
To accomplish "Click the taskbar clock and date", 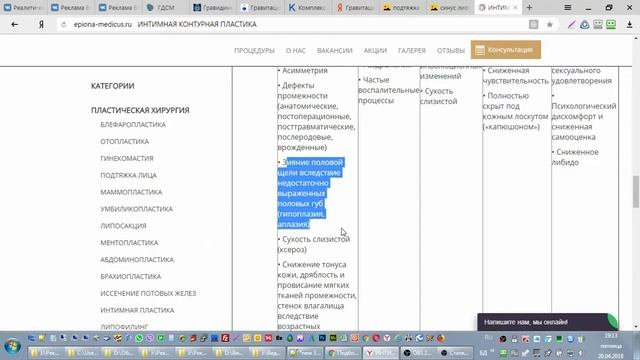I will (611, 346).
